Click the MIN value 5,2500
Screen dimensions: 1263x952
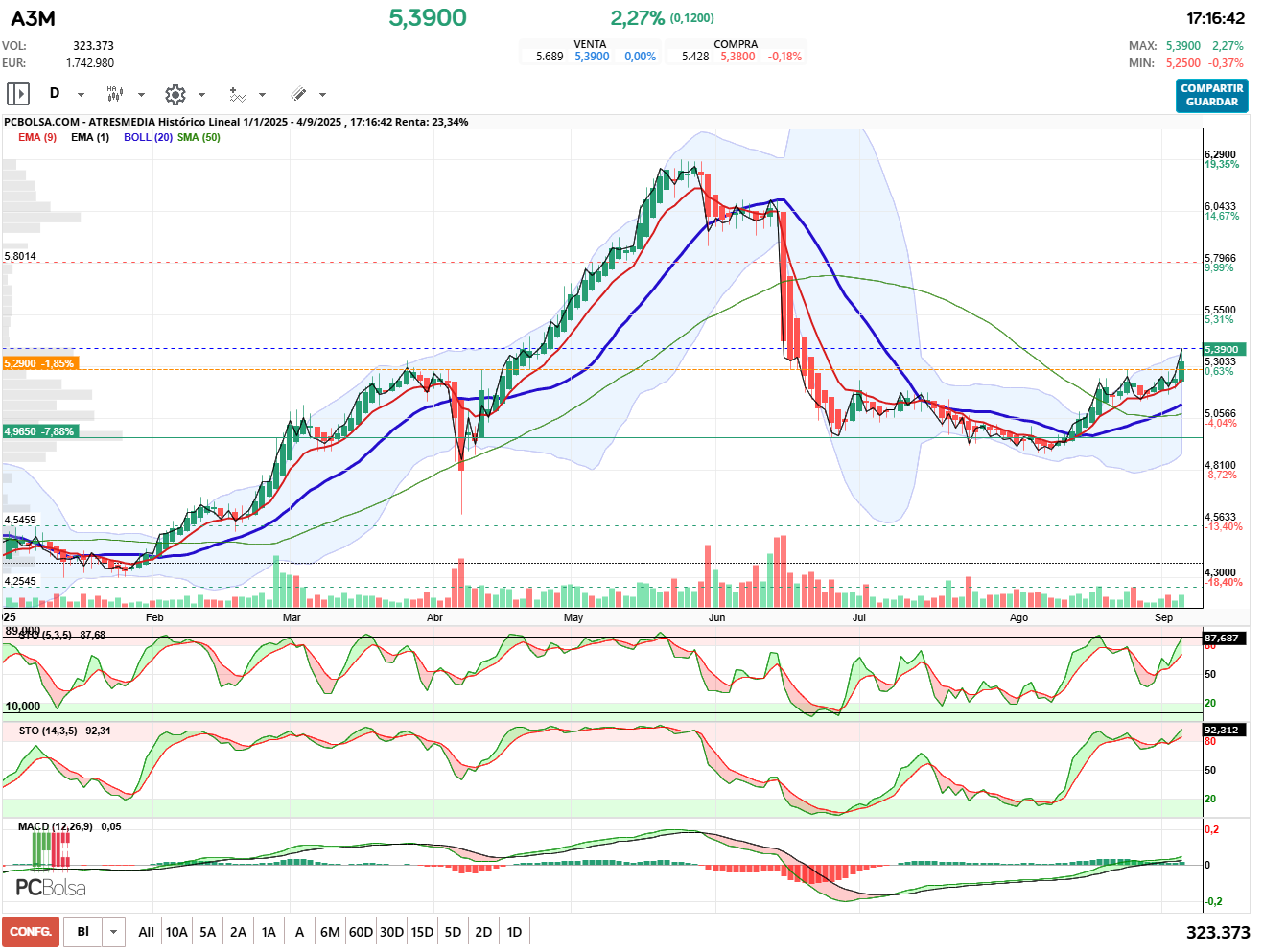[x=1182, y=63]
